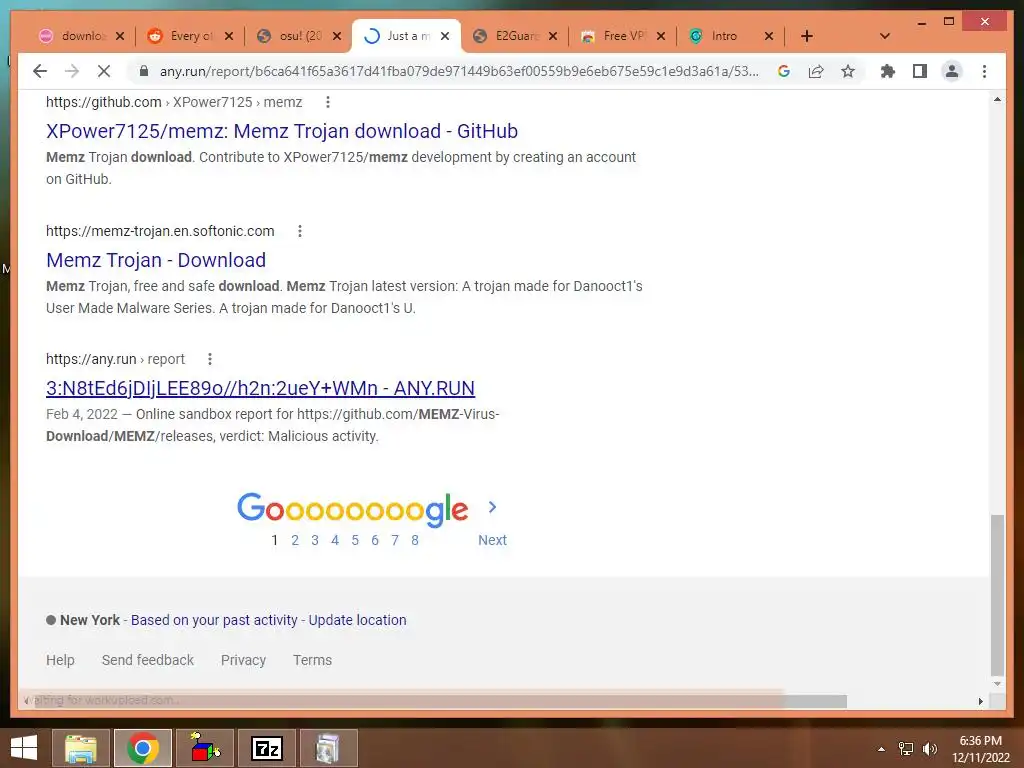Open the profile avatar menu
Image resolution: width=1024 pixels, height=768 pixels.
coord(952,71)
